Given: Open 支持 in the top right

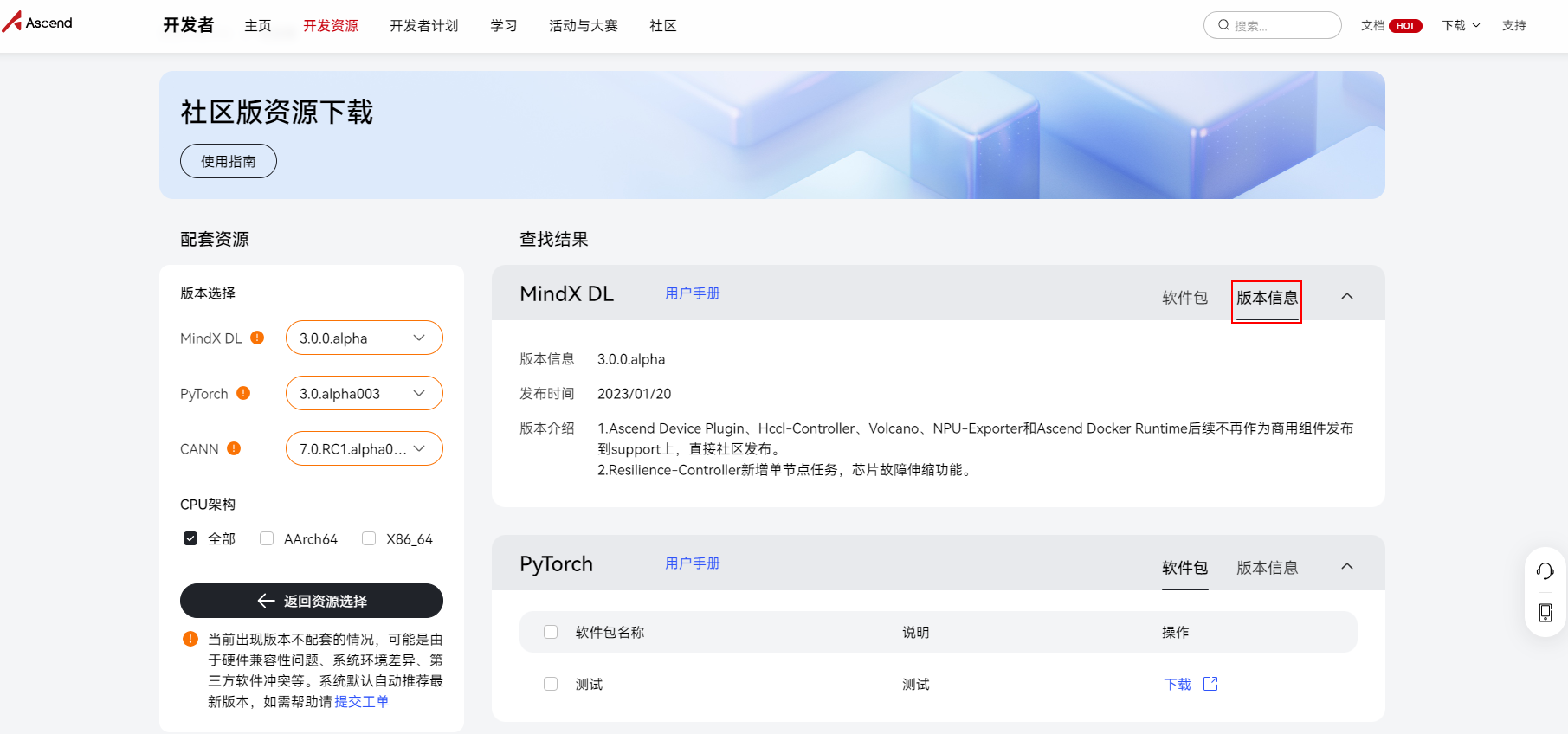Looking at the screenshot, I should point(1514,26).
